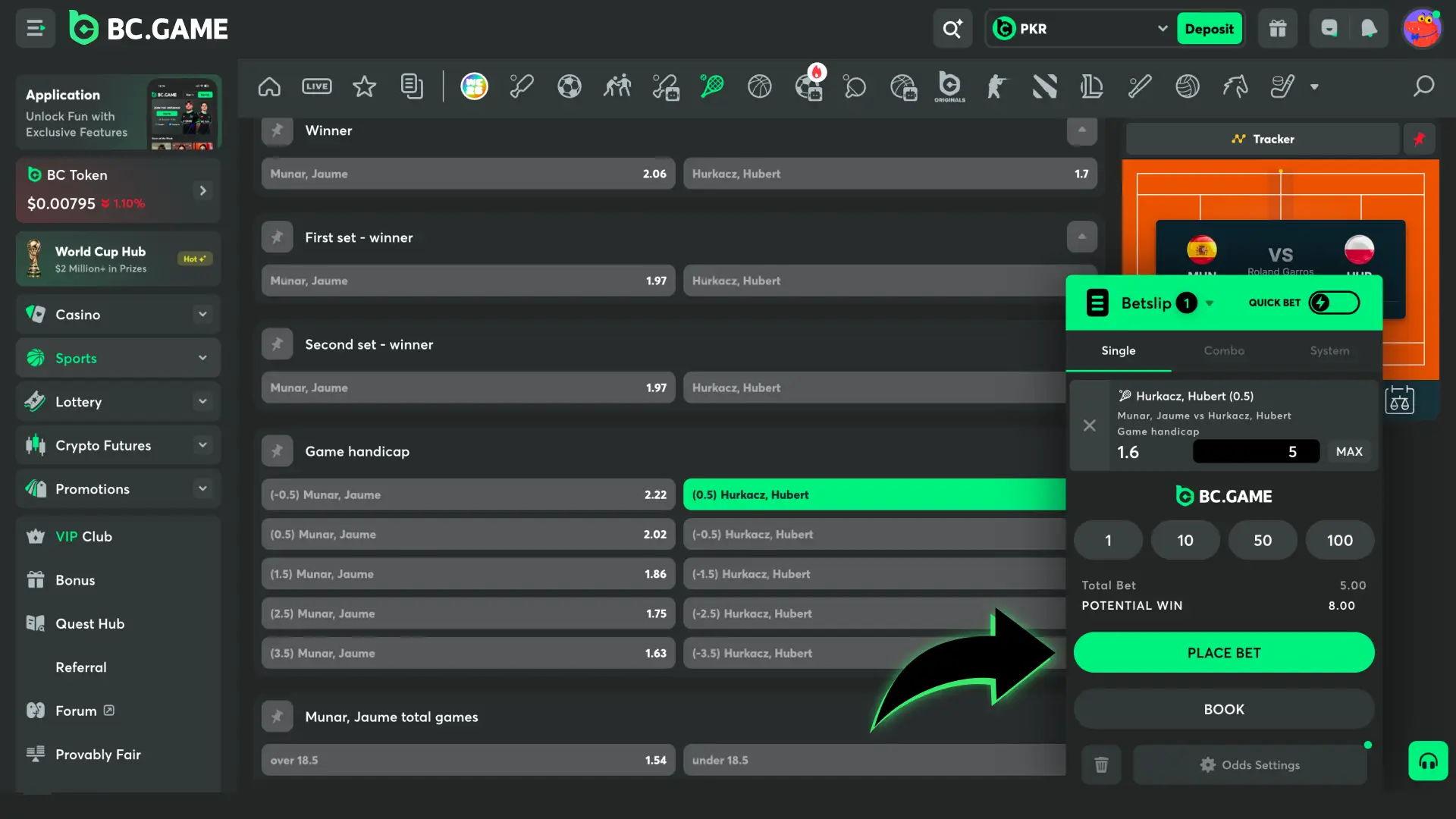Pin the Winner market
This screenshot has height=819, width=1456.
pyautogui.click(x=278, y=130)
